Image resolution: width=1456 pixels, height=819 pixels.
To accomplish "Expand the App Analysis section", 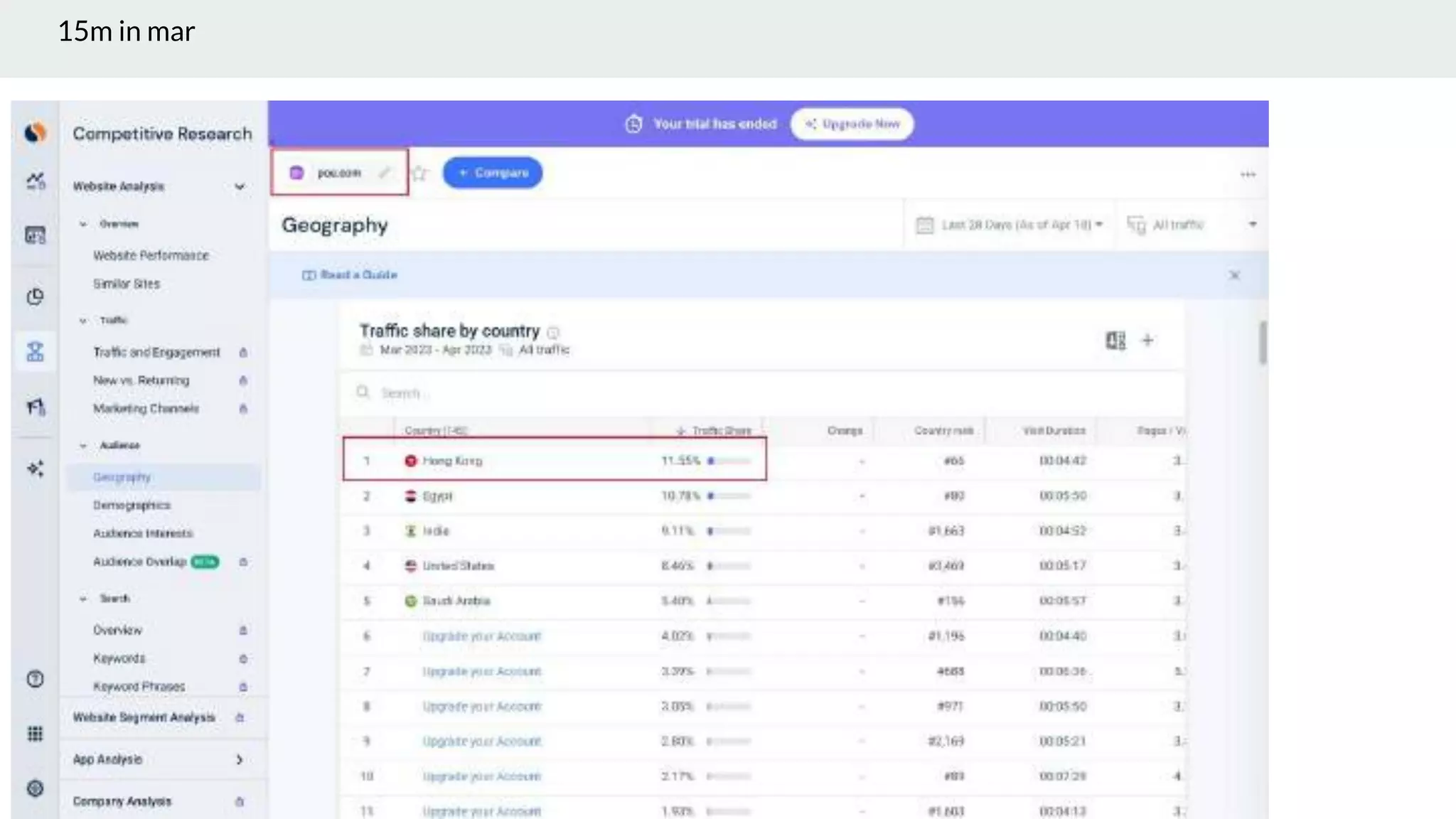I will pyautogui.click(x=240, y=759).
